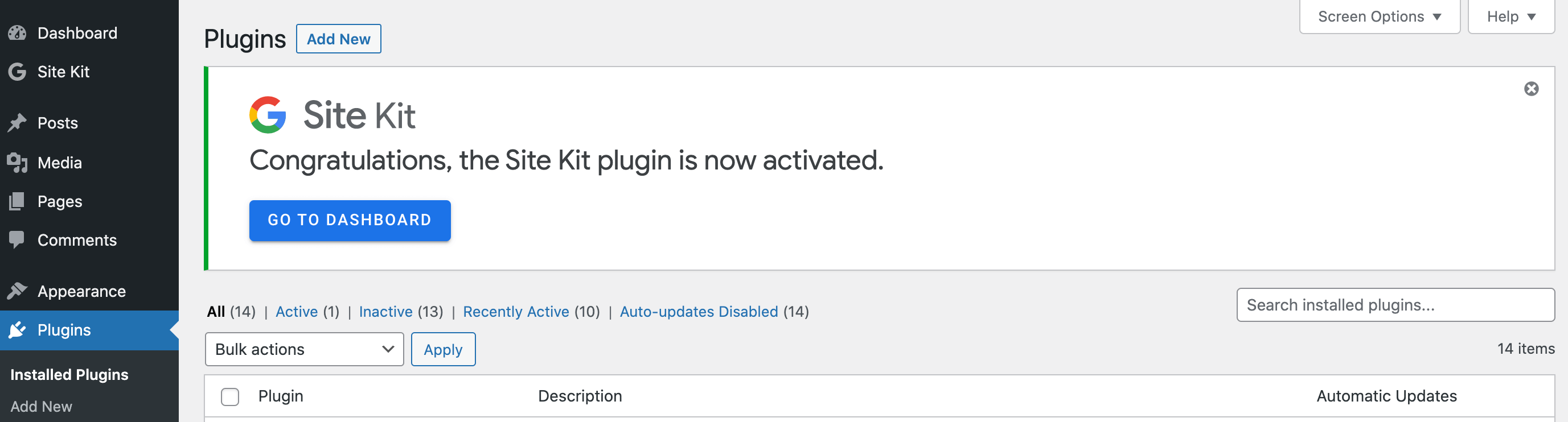Click the Appearance paintbrush icon

point(17,291)
